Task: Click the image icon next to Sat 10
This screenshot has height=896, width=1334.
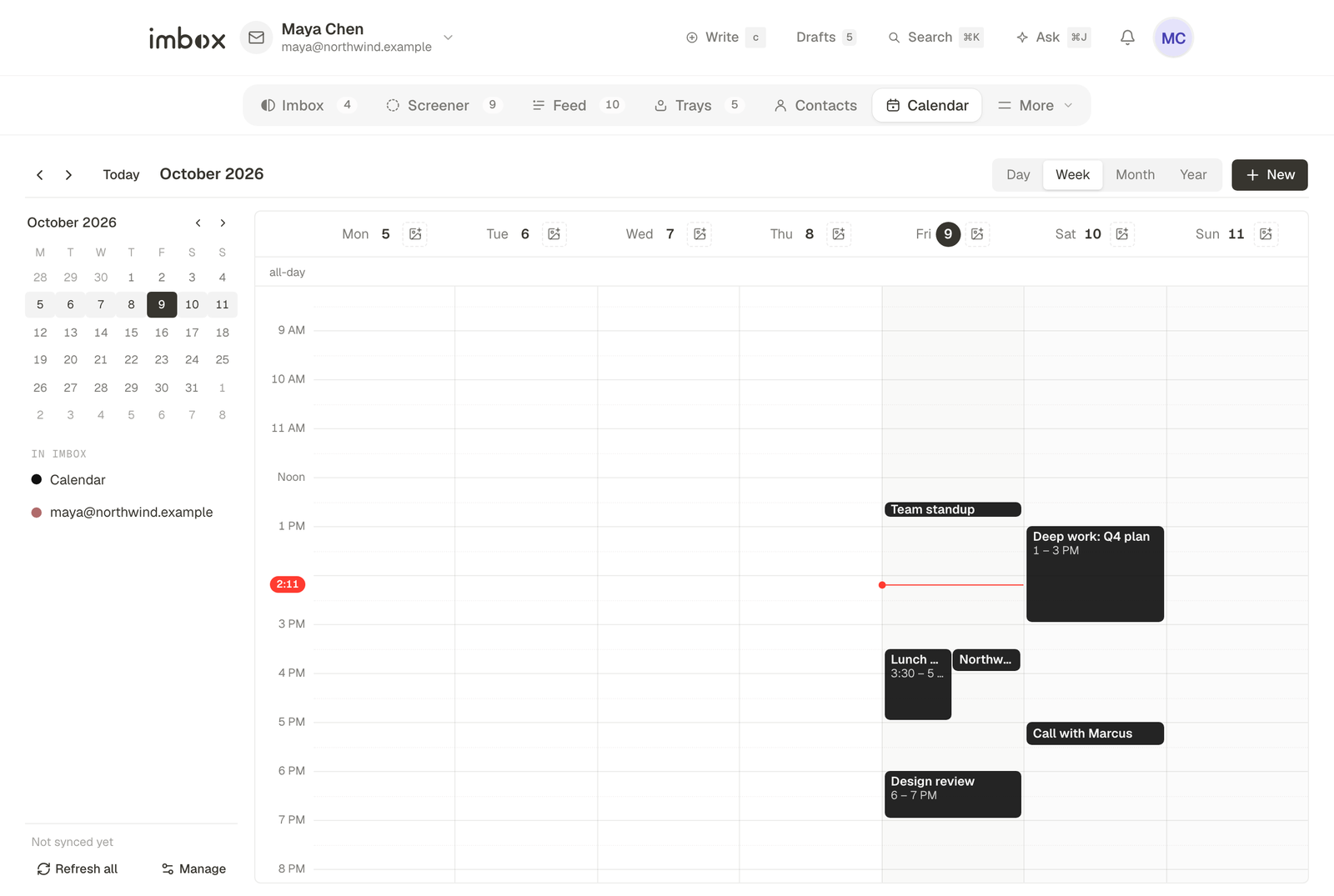Action: pos(1122,234)
